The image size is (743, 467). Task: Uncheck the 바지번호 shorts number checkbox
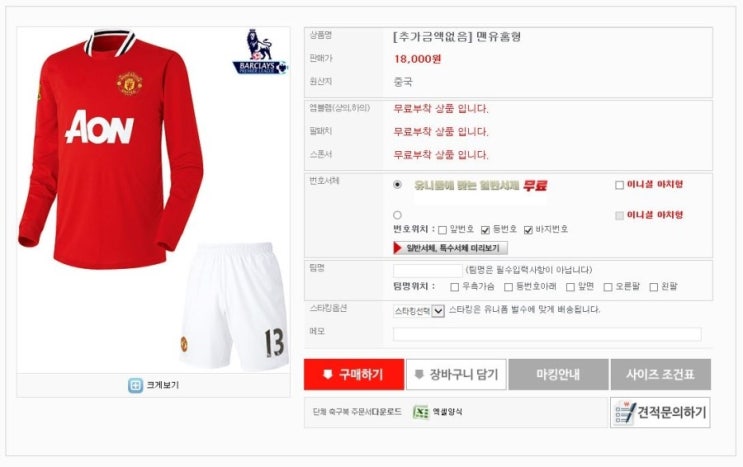coord(528,230)
